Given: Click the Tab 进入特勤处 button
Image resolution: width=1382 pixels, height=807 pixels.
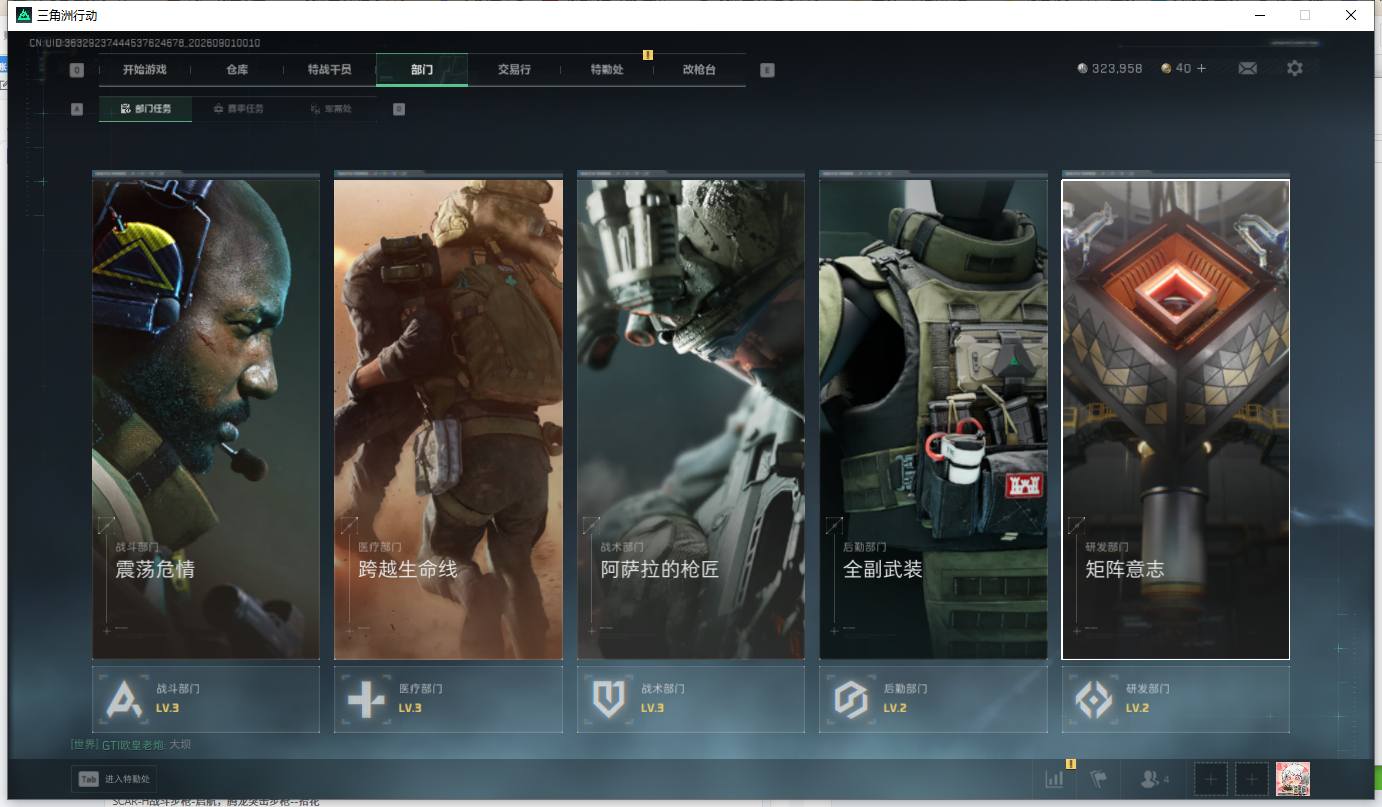Looking at the screenshot, I should click(x=114, y=779).
